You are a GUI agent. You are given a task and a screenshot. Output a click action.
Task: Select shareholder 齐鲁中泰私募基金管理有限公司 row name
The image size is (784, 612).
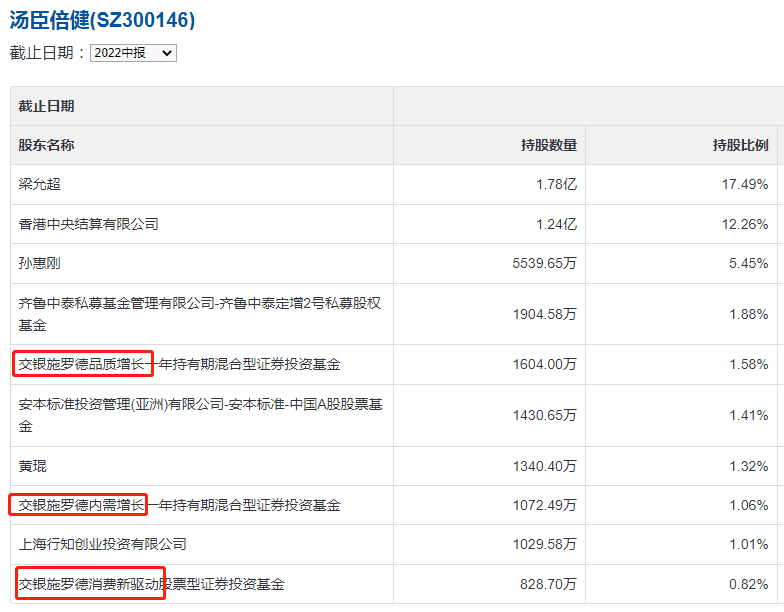tap(200, 314)
